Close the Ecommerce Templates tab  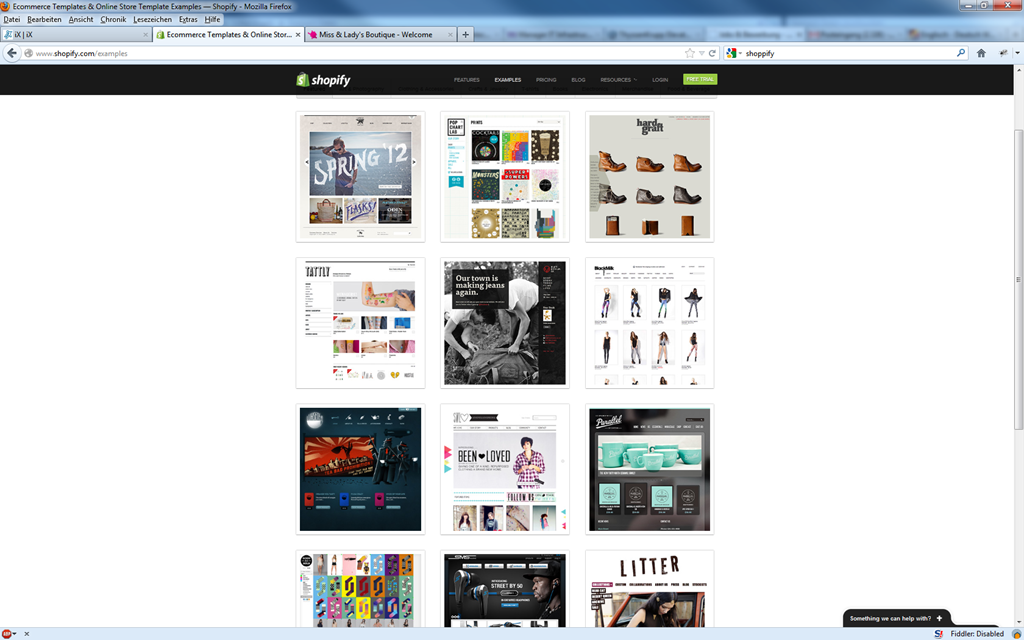tap(298, 35)
